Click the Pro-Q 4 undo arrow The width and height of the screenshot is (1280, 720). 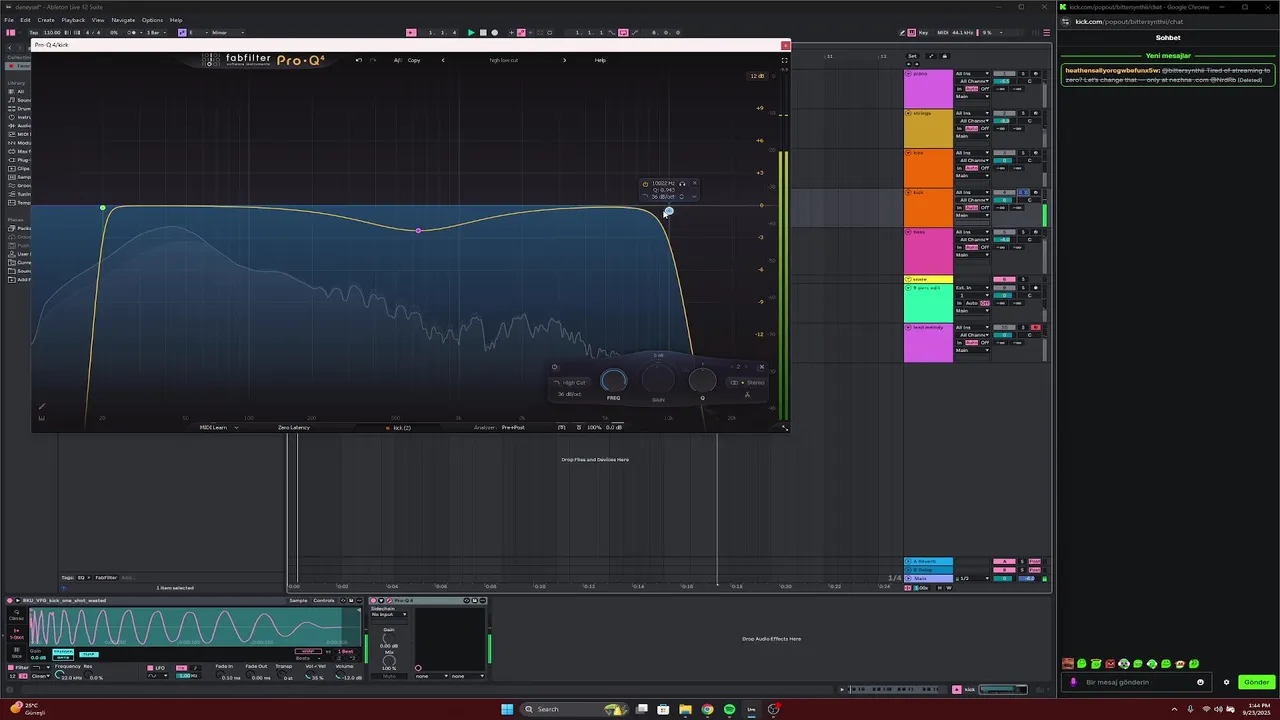click(x=359, y=60)
